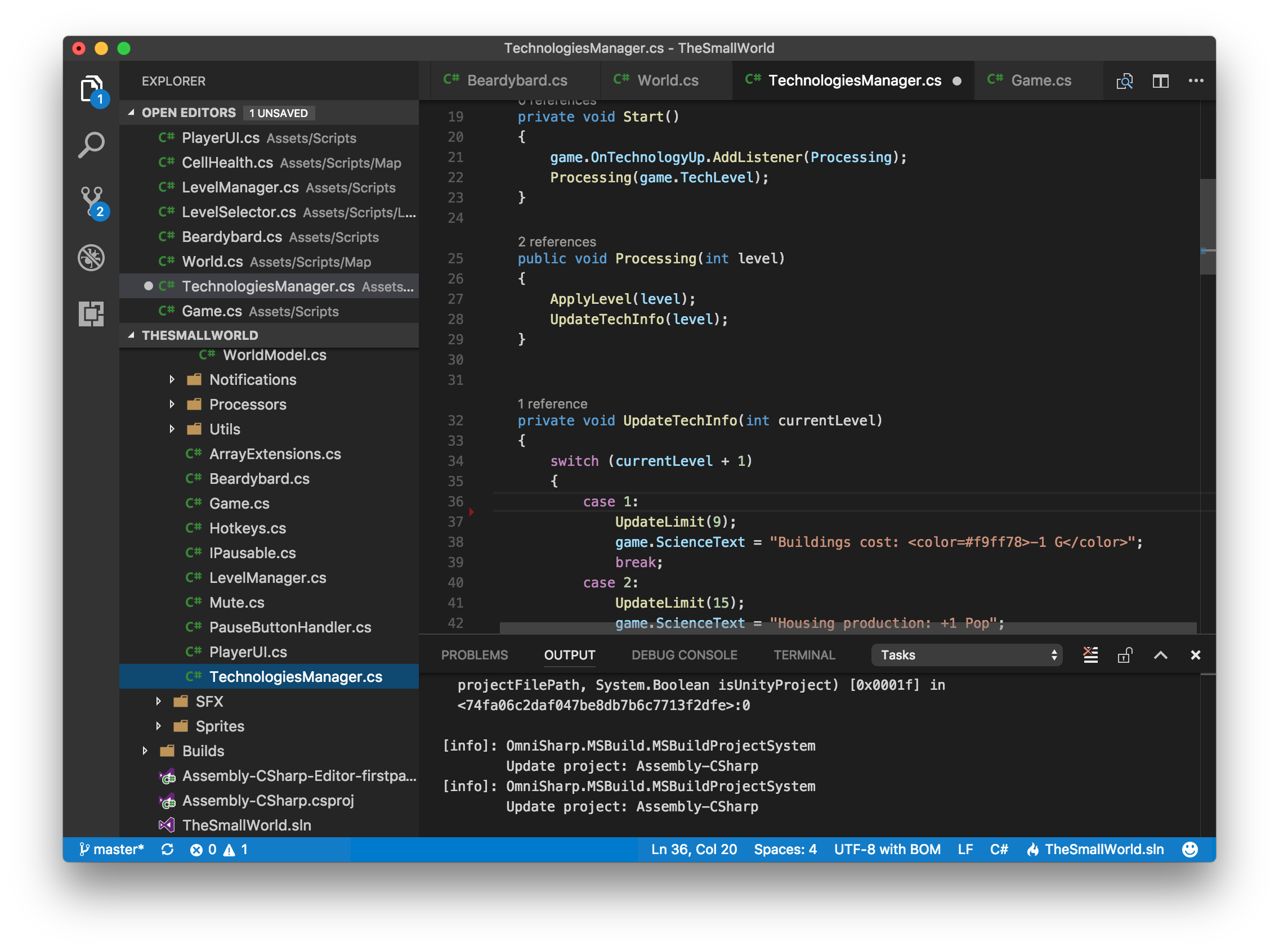Open the DEBUG CONSOLE panel tab
The width and height of the screenshot is (1279, 952).
[x=684, y=655]
